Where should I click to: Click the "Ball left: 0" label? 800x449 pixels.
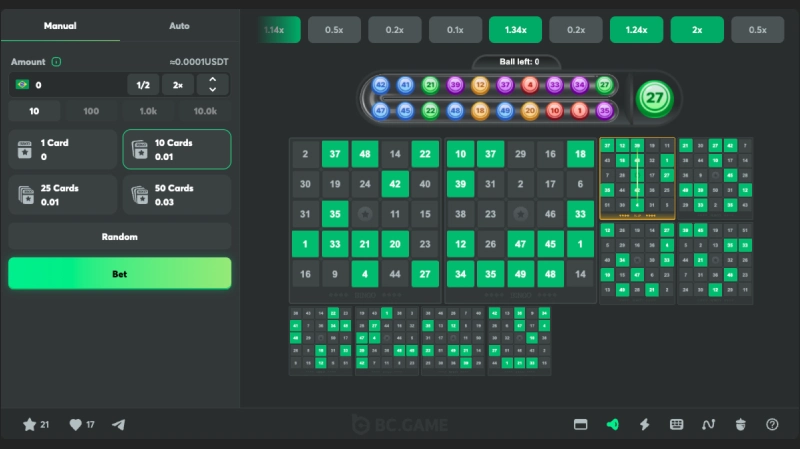pyautogui.click(x=519, y=62)
